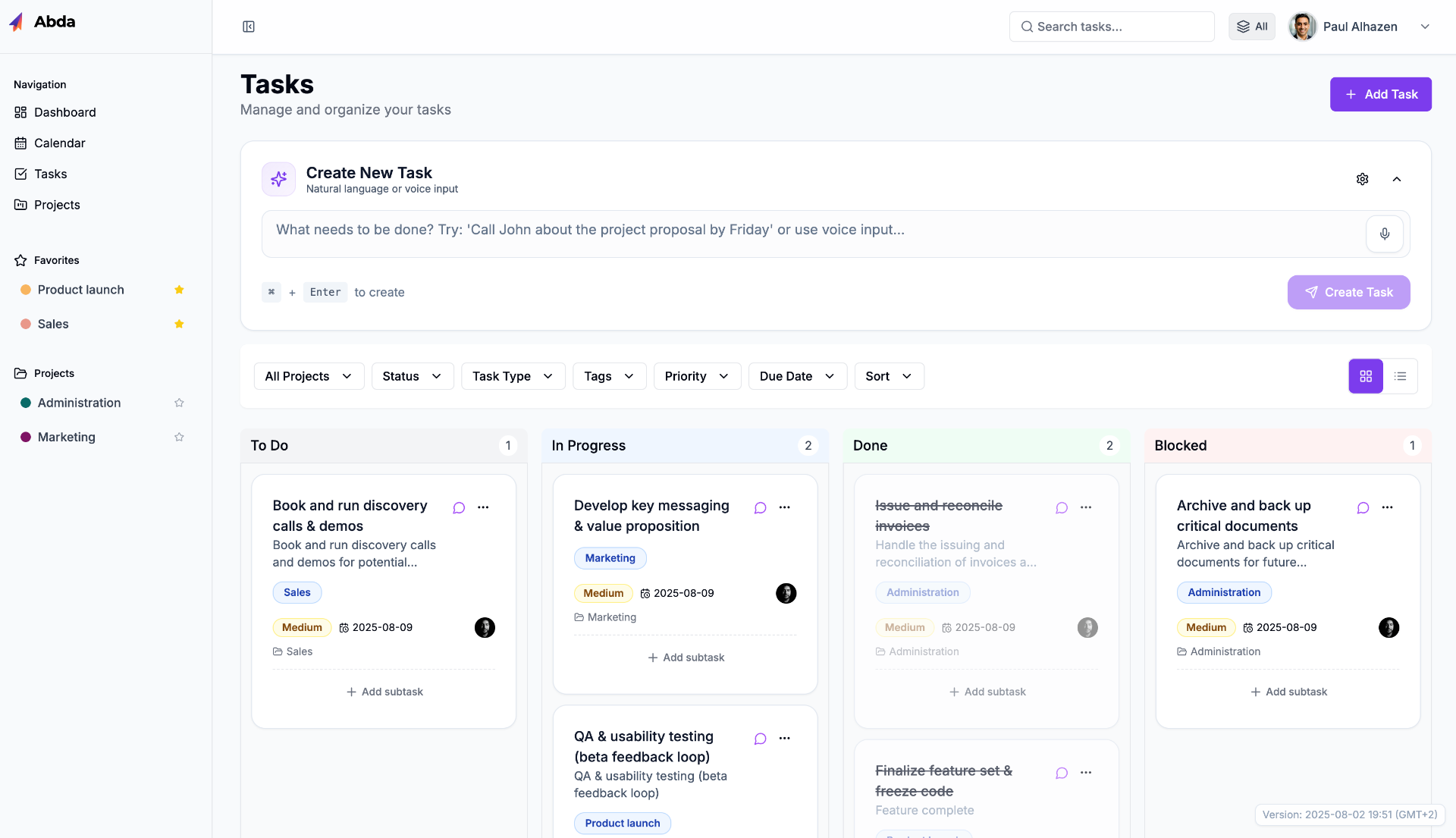Click the Marketing tag on key messaging card
The height and width of the screenshot is (838, 1456).
pos(610,558)
